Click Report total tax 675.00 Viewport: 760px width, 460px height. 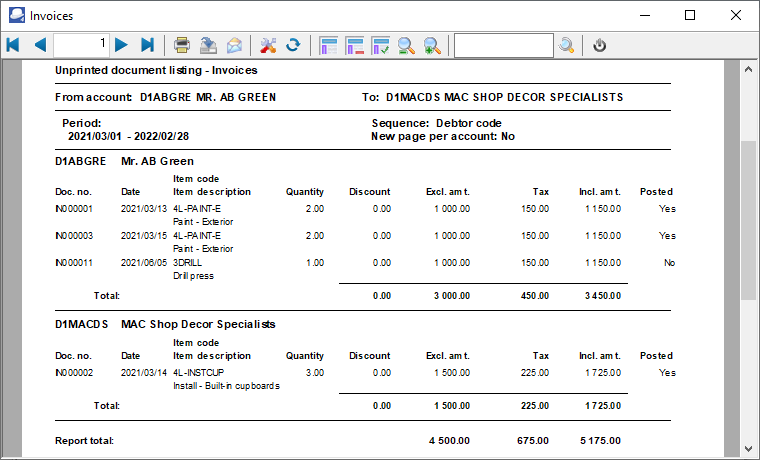point(533,441)
